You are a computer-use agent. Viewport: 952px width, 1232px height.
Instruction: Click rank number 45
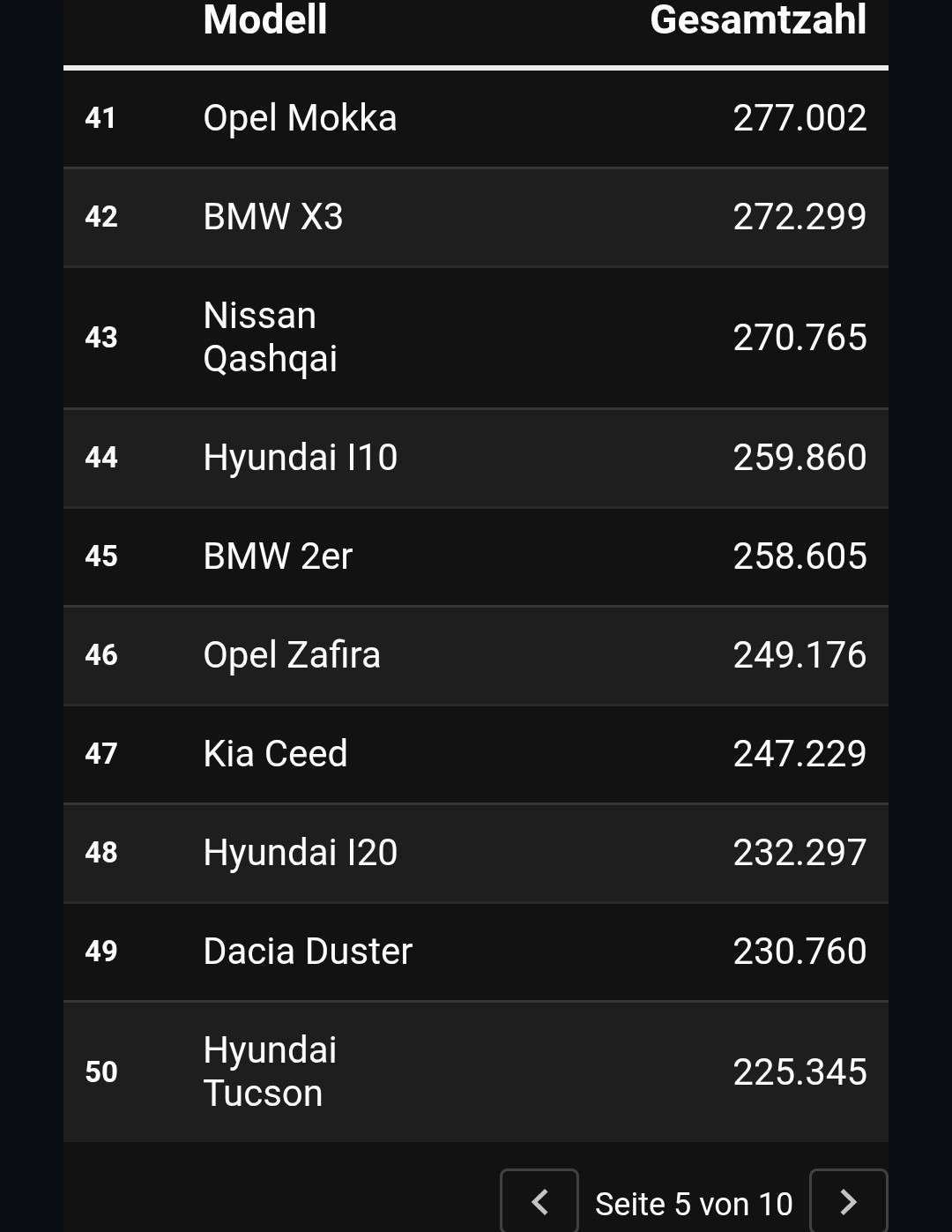pos(101,556)
